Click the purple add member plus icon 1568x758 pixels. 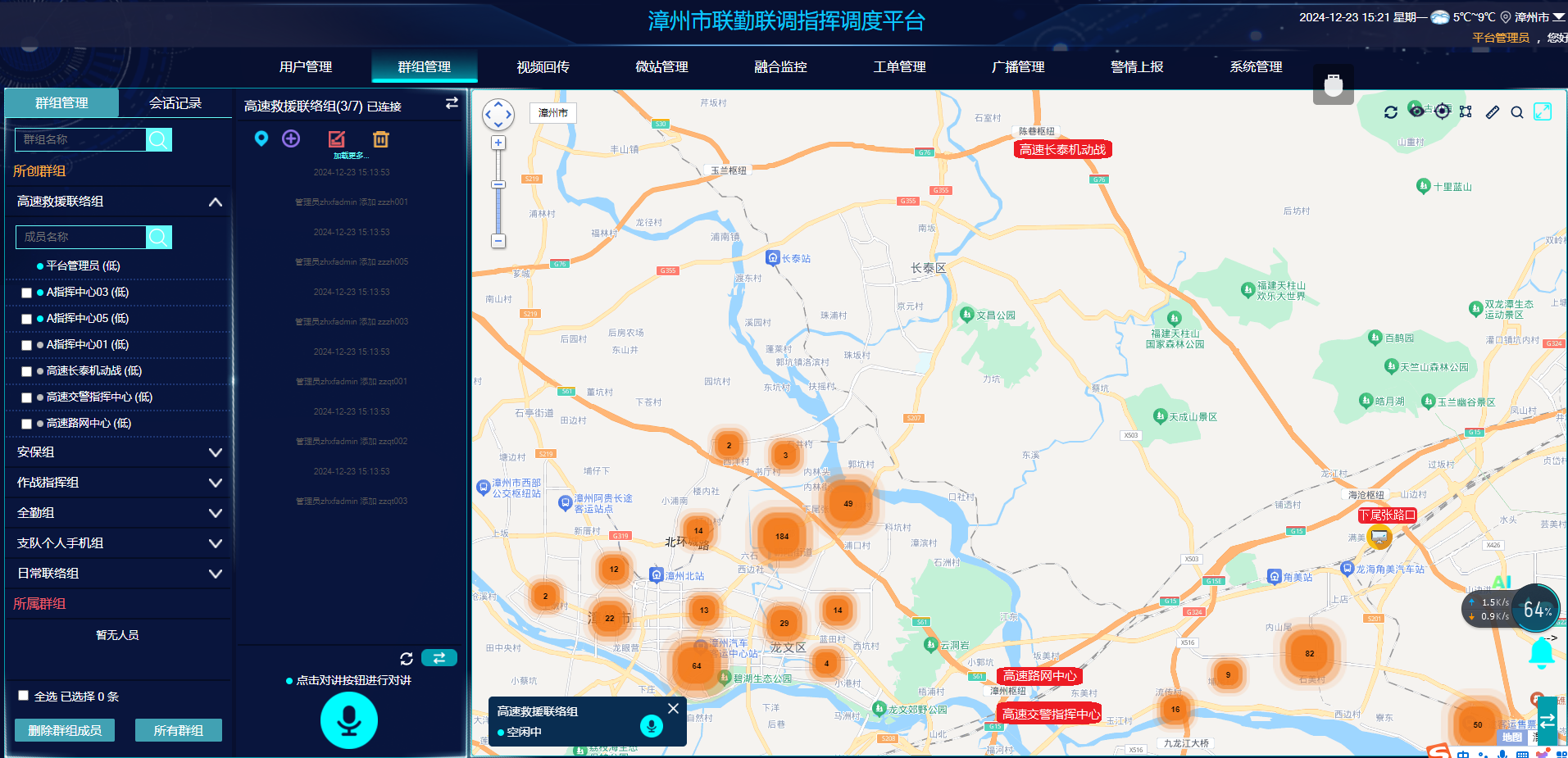click(x=291, y=138)
